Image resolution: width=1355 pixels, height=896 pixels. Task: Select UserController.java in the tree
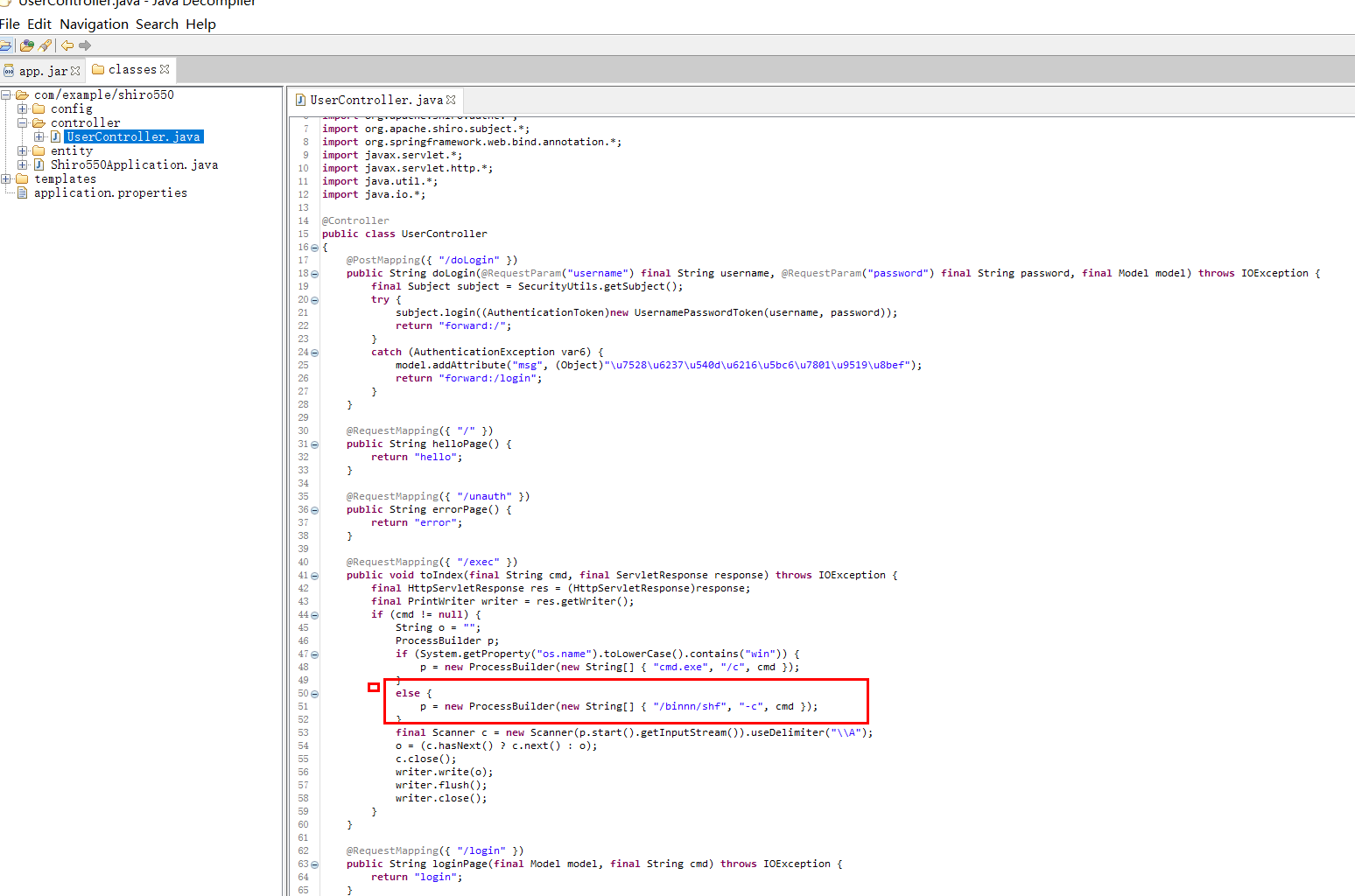pos(134,136)
